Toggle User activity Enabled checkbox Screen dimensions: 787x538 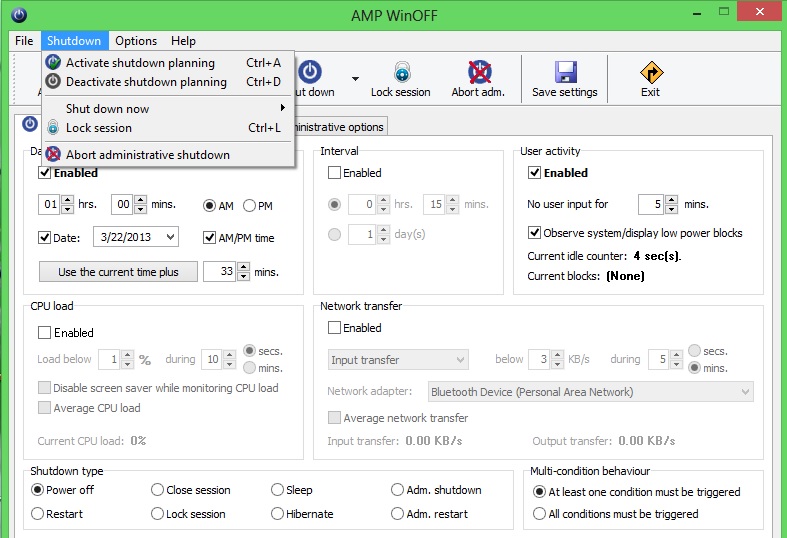pos(535,173)
